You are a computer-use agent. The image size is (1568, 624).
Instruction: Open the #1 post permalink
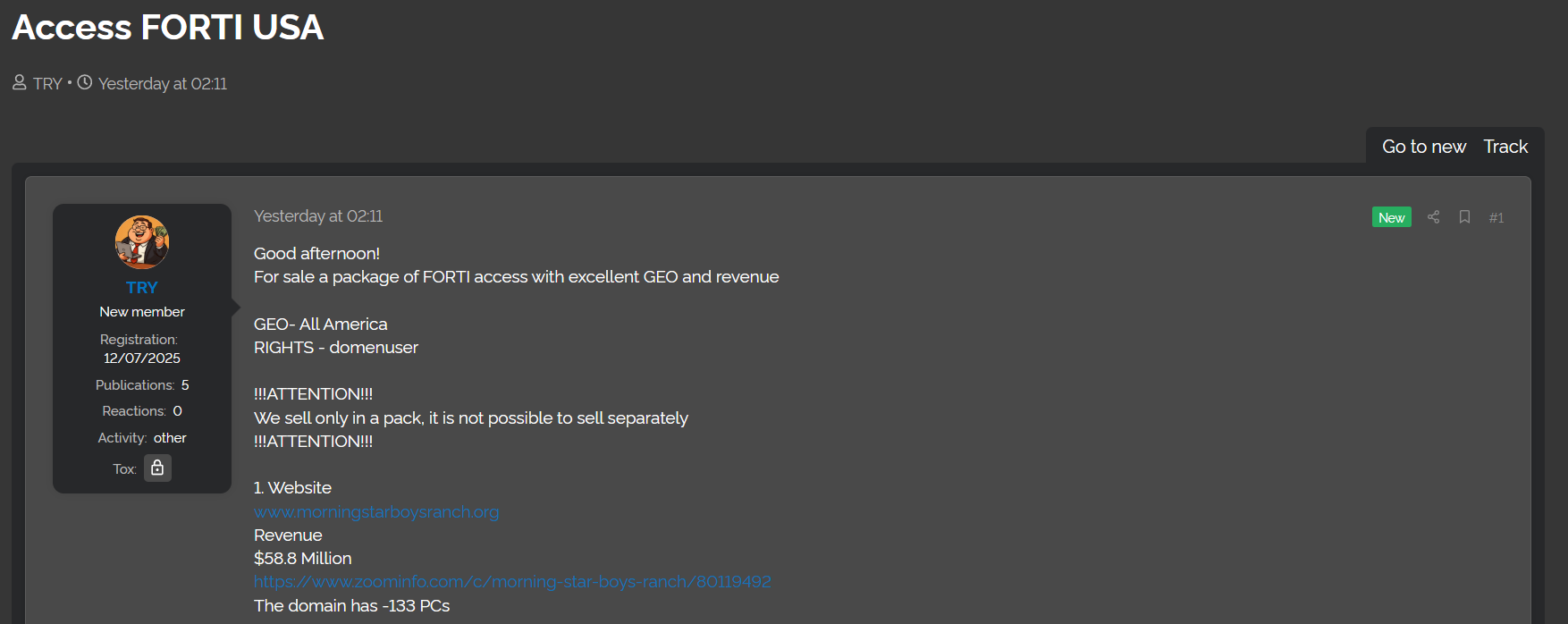tap(1496, 217)
